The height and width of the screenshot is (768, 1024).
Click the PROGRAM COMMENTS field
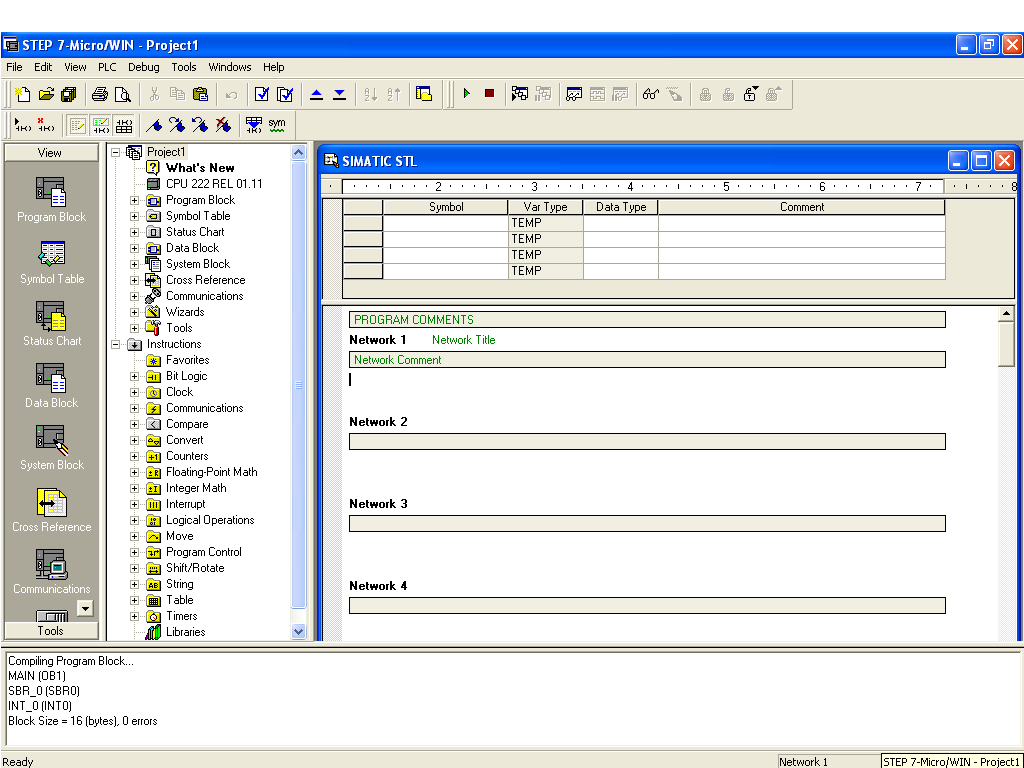click(x=647, y=320)
